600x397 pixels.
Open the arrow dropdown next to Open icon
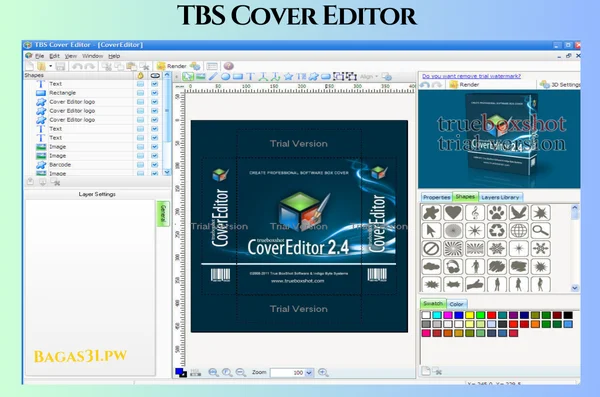click(x=50, y=66)
